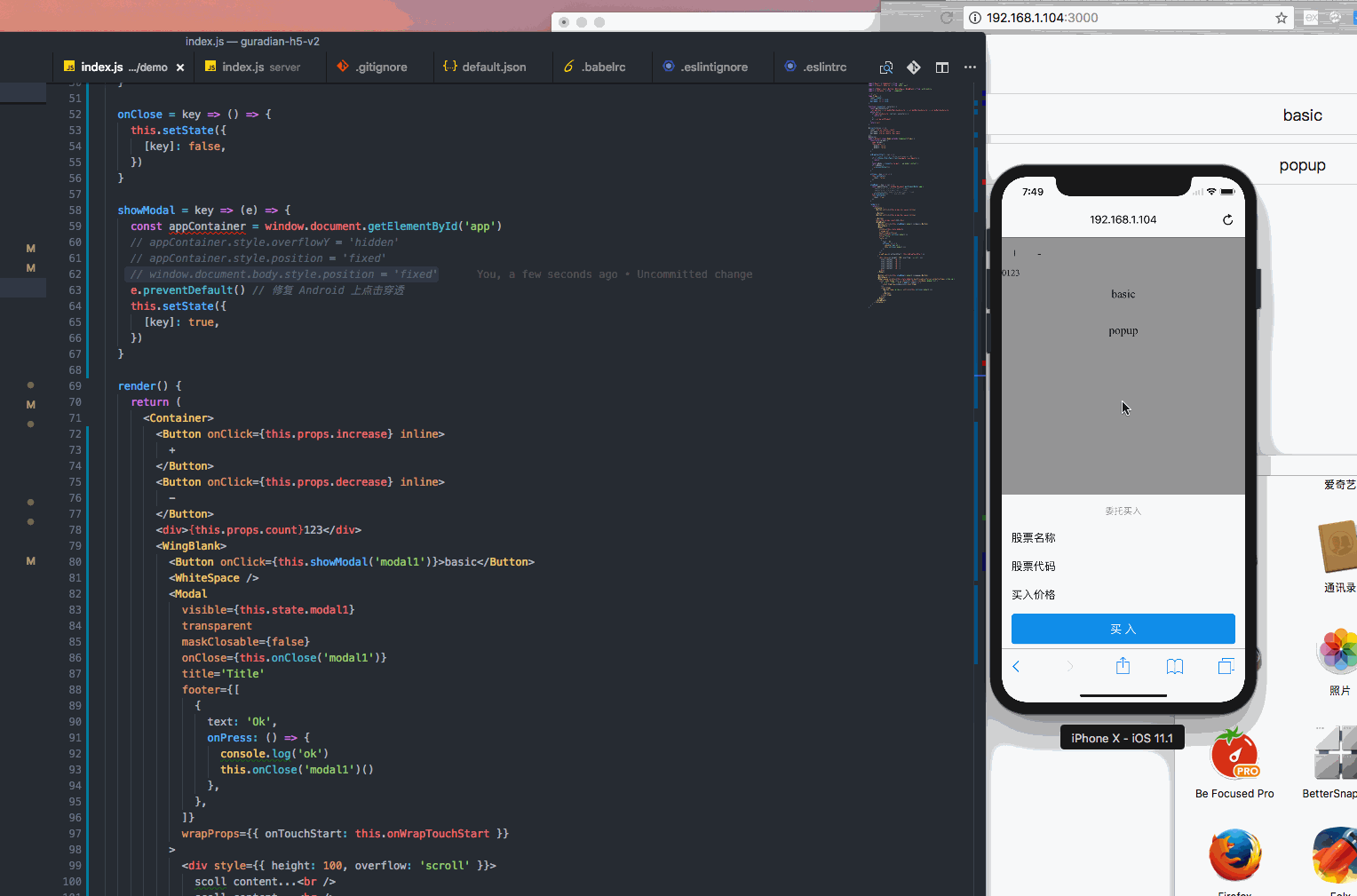Click the Git compare icon beside the tabs

pos(914,67)
